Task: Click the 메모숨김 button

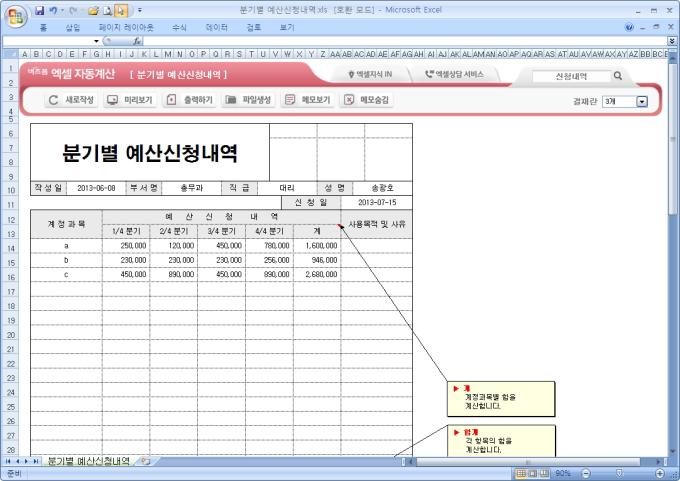Action: [366, 100]
